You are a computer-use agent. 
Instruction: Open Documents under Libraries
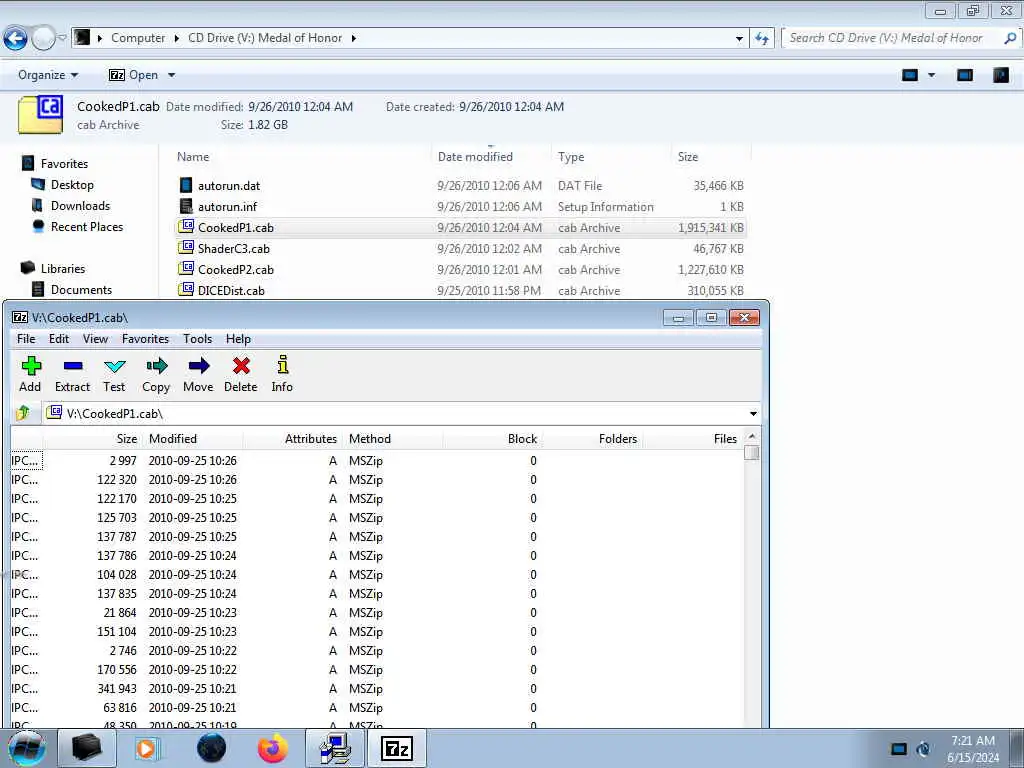tap(81, 289)
